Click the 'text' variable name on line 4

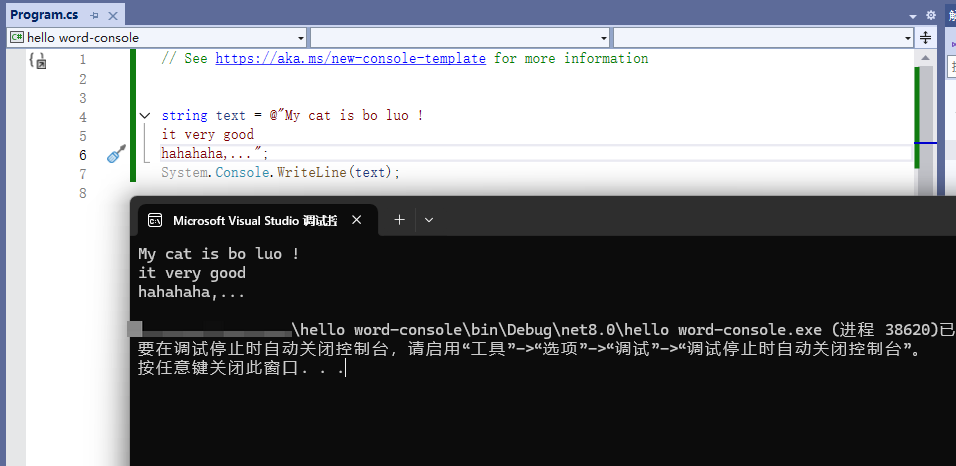[231, 115]
